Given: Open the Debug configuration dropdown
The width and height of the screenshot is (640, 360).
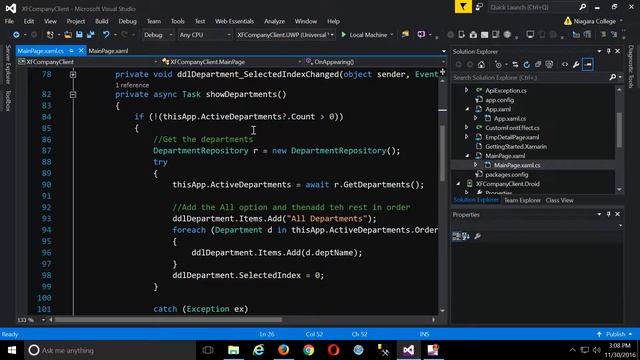Looking at the screenshot, I should coord(158,35).
